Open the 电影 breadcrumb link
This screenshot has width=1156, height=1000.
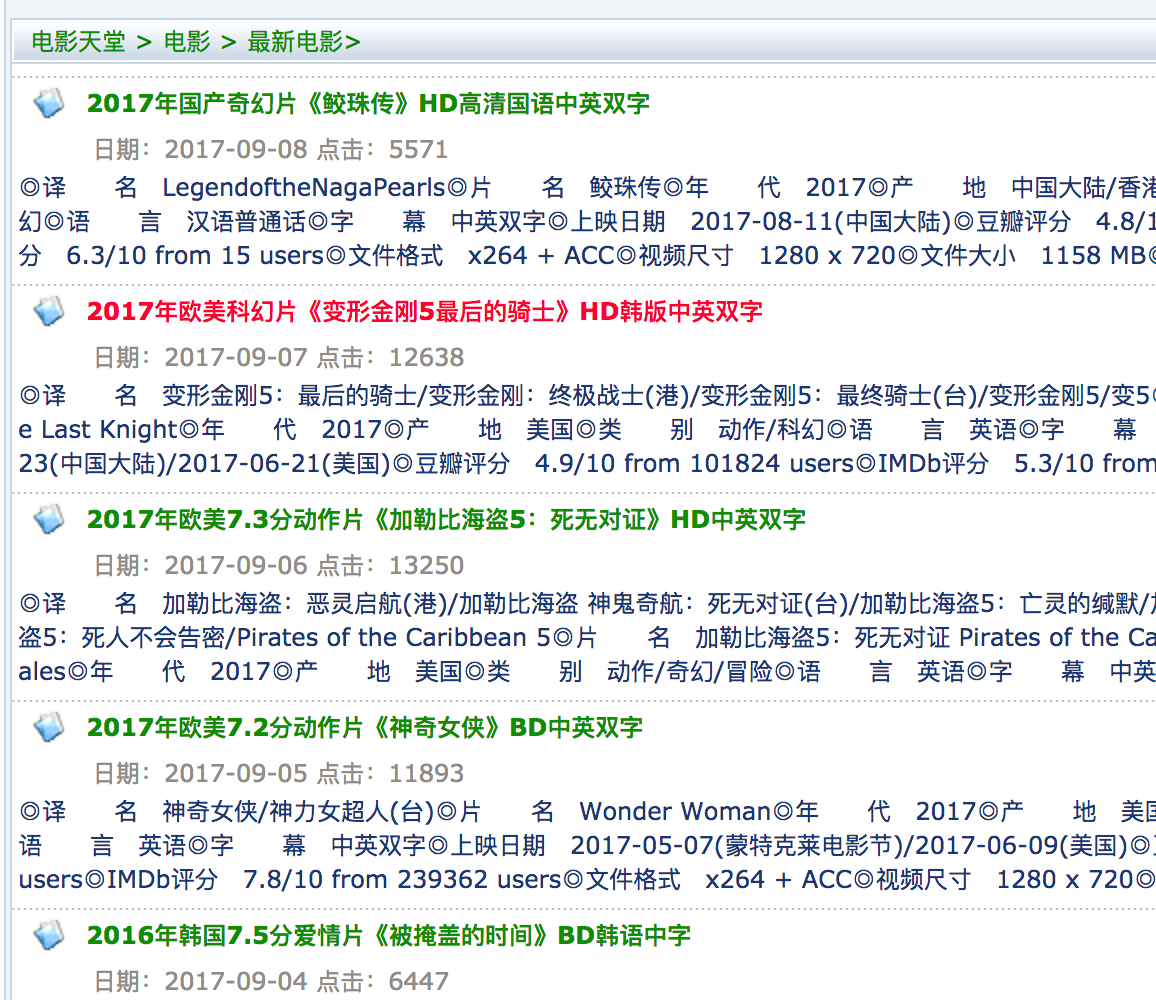pos(187,41)
